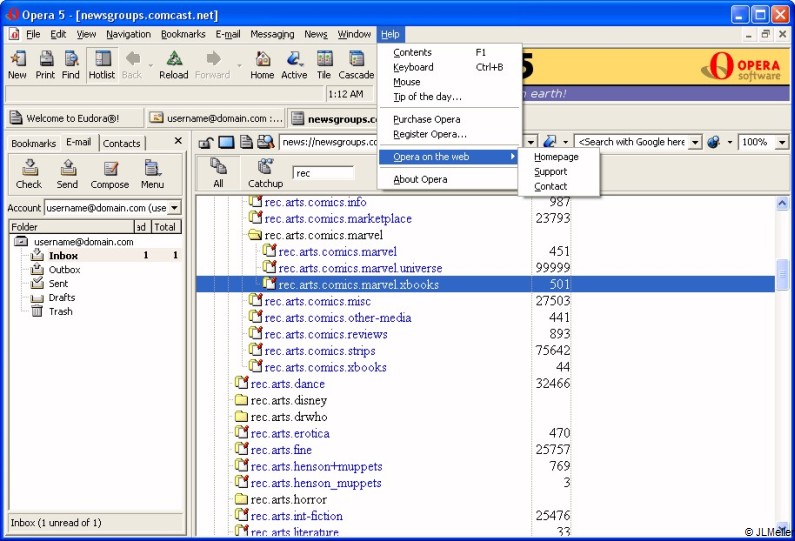Close the Hotlist panel with X
Screen dimensions: 795x541
178,141
